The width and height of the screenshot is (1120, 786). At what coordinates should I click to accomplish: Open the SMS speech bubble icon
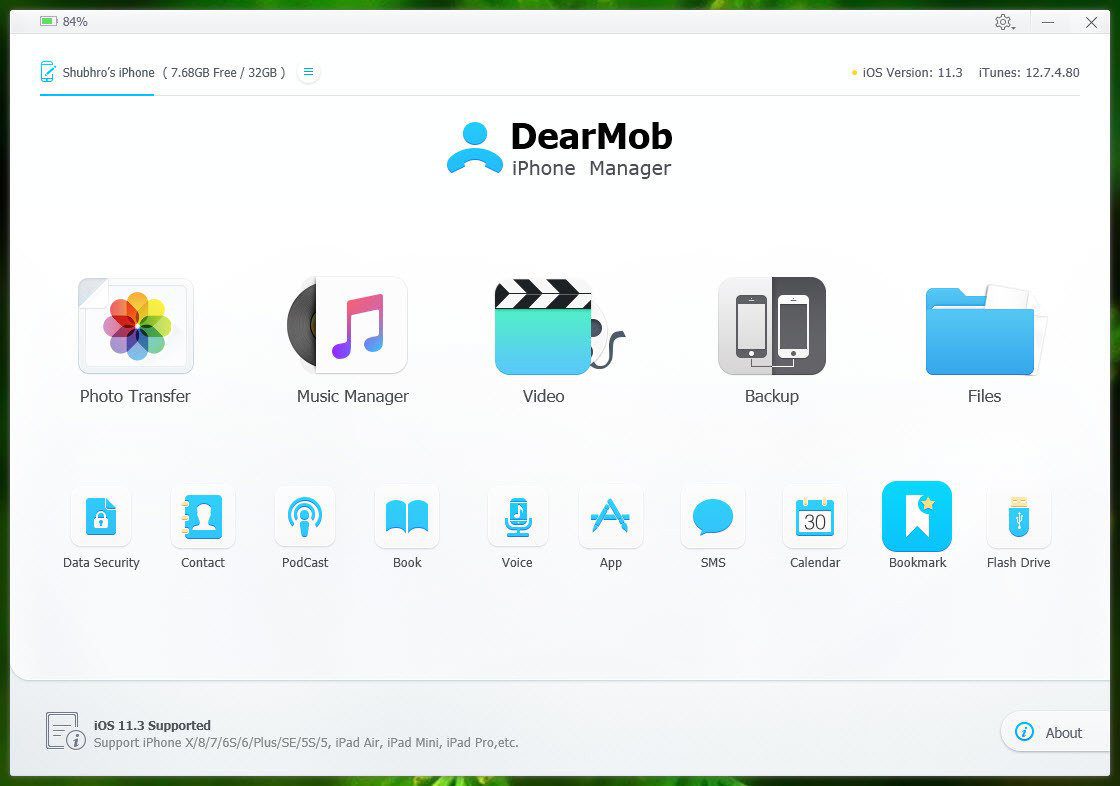click(713, 516)
